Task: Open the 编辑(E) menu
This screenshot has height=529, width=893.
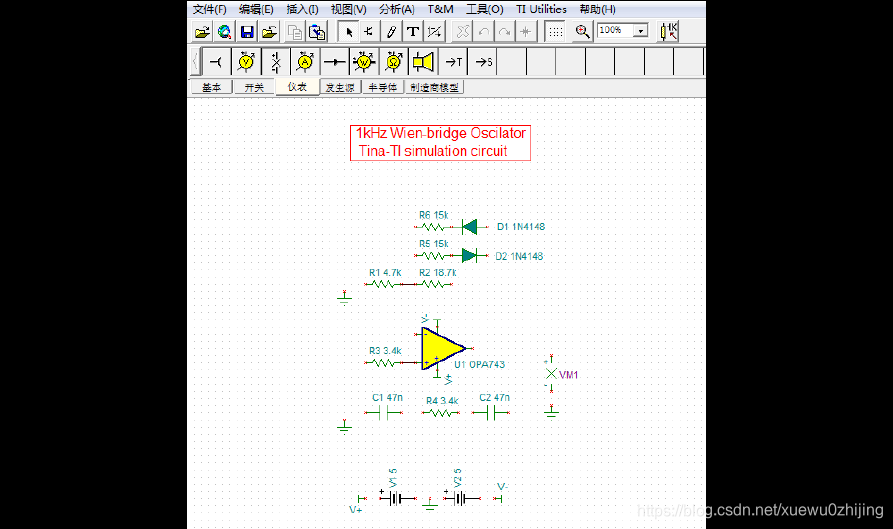Action: coord(256,9)
